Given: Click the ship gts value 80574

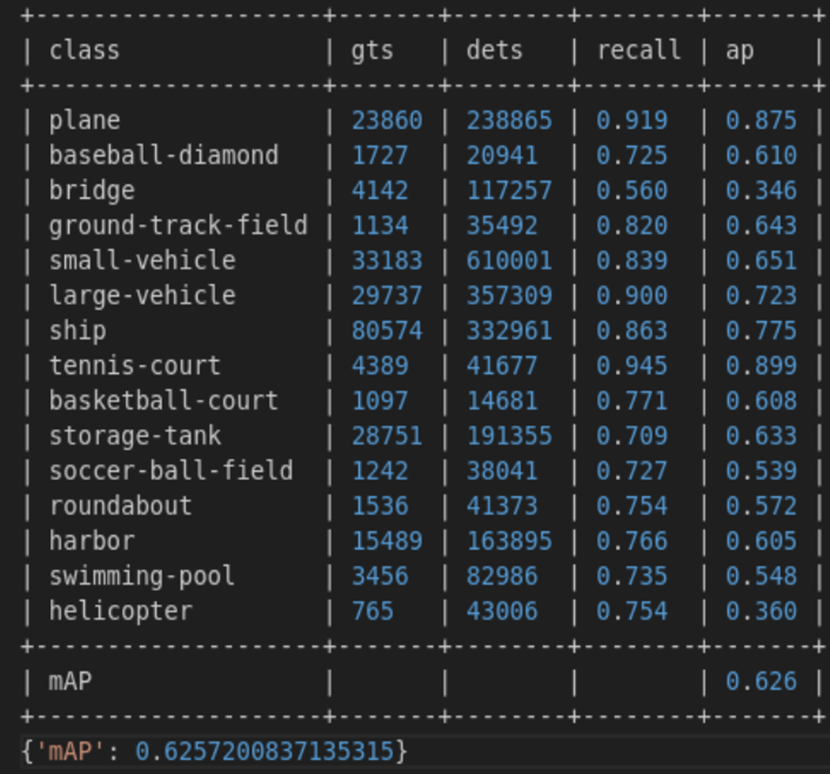Looking at the screenshot, I should click(x=386, y=331).
